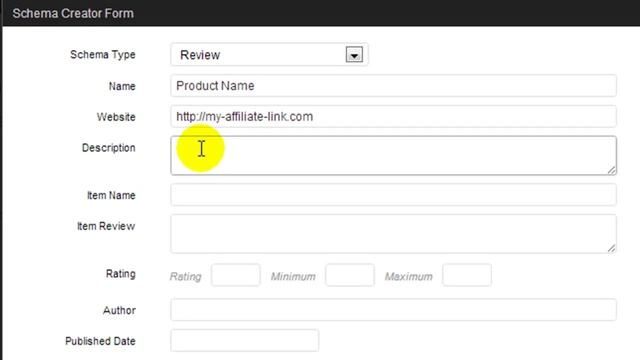640x360 pixels.
Task: Grab the Item Review textarea resize handle
Action: point(611,248)
